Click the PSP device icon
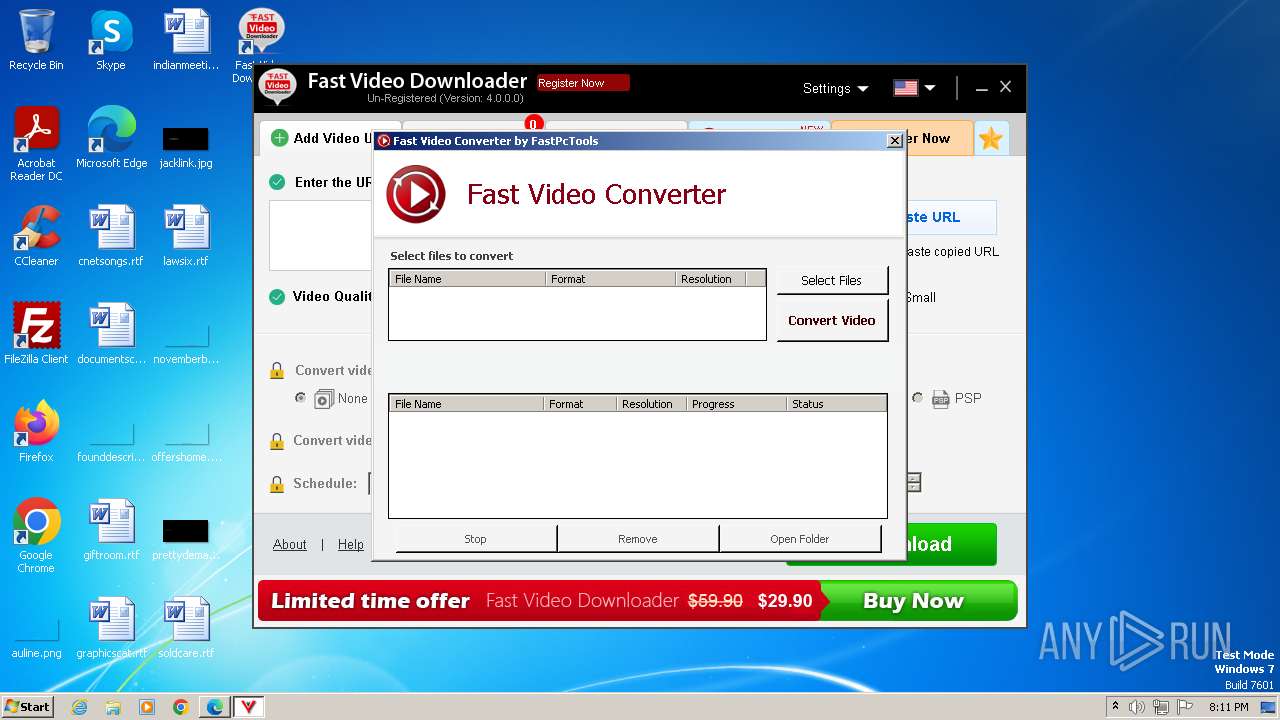This screenshot has width=1280, height=720. [x=940, y=398]
